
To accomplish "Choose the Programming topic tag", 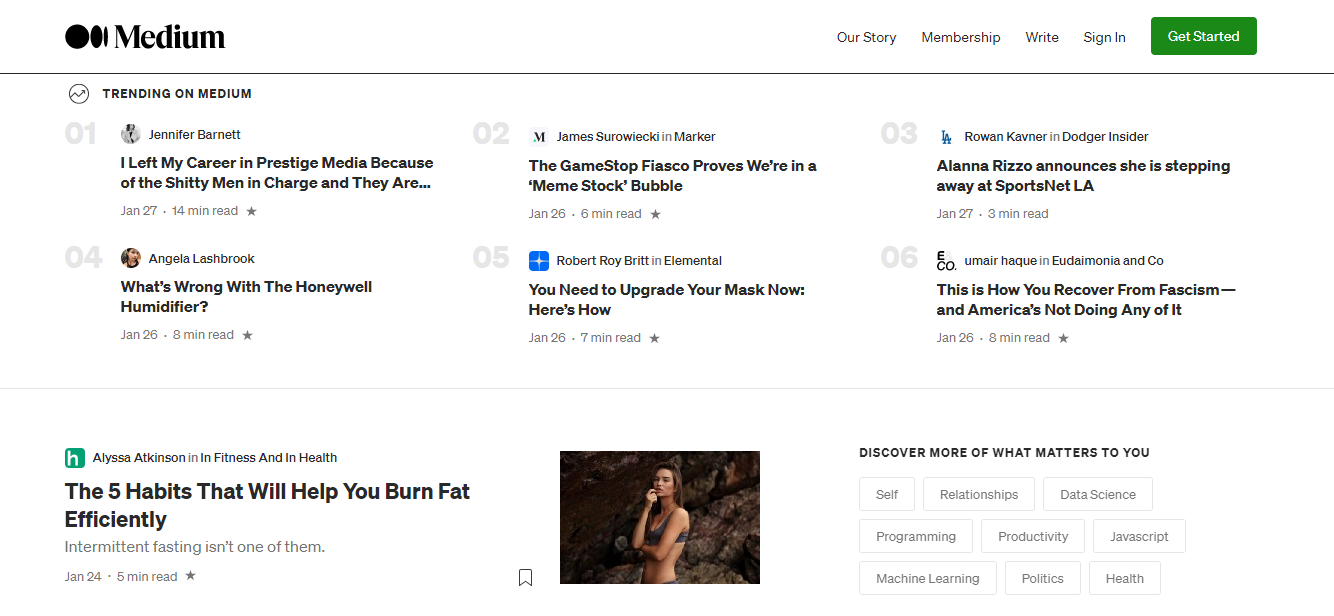I will [916, 536].
